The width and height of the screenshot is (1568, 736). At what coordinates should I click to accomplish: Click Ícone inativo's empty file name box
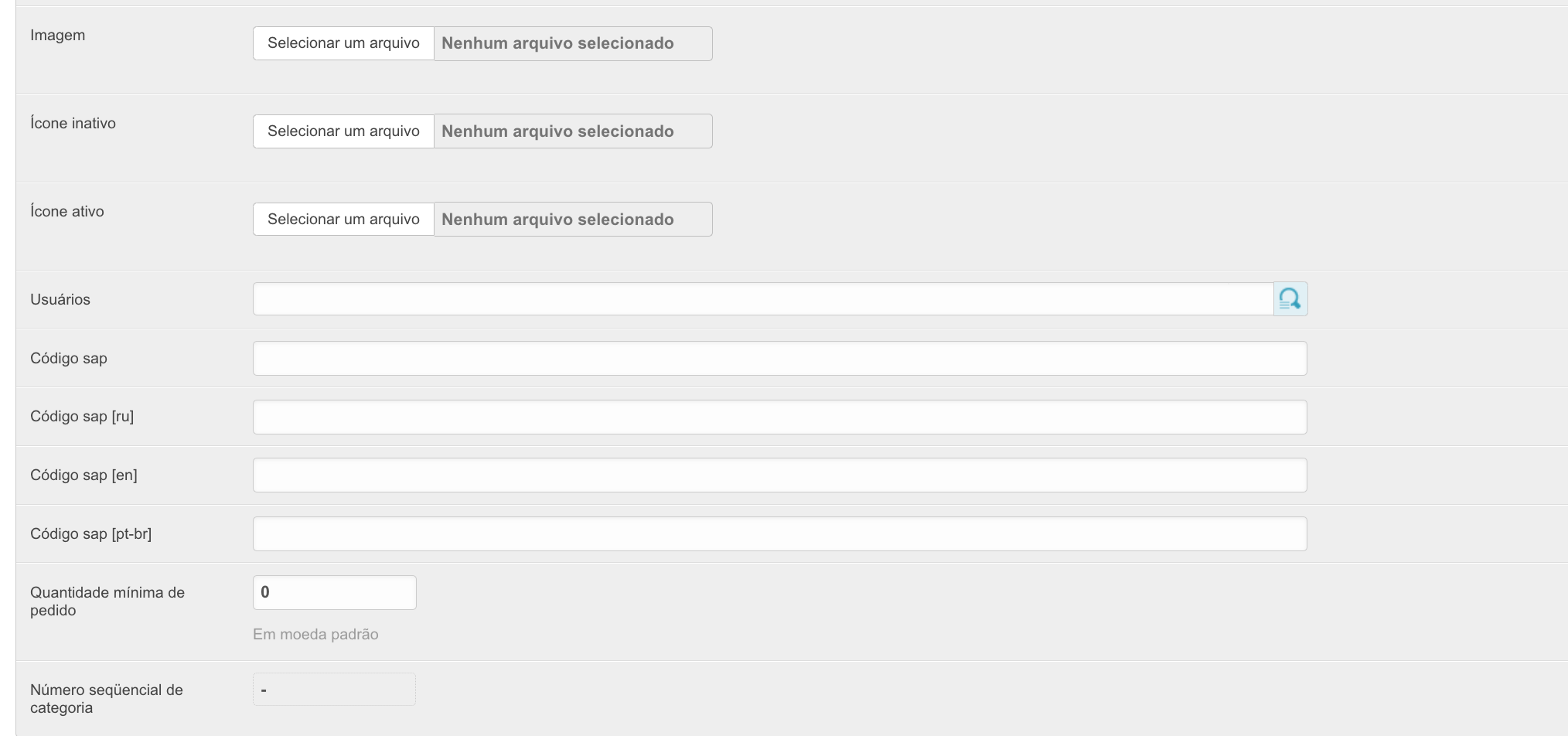(572, 131)
